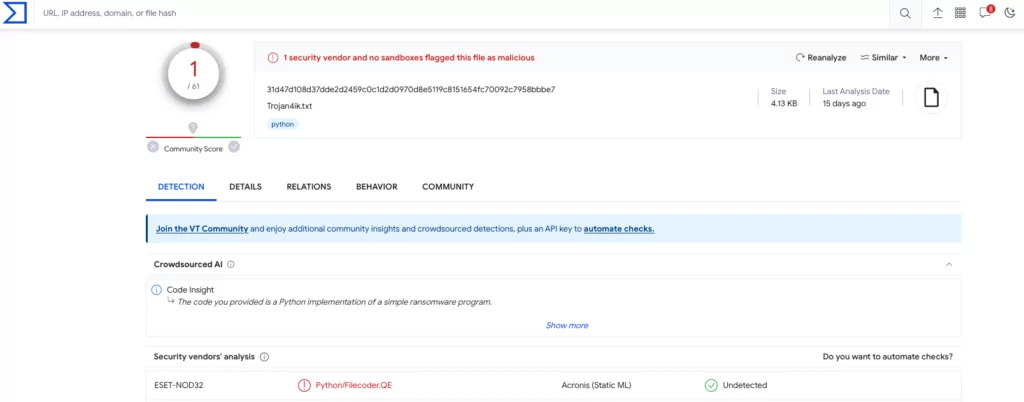The width and height of the screenshot is (1024, 402).
Task: Click the python tag
Action: pos(283,123)
